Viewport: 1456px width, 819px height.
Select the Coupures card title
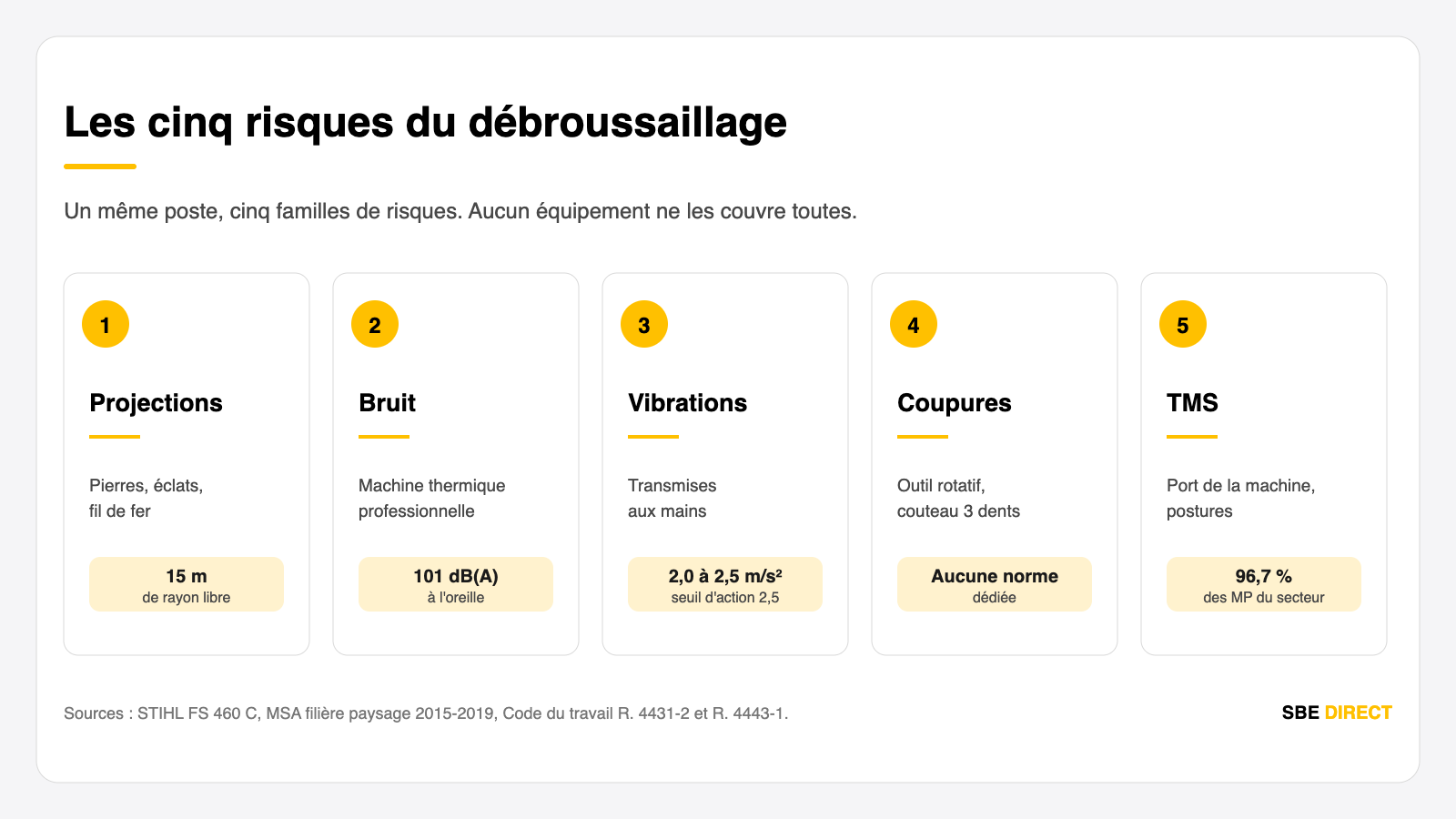[954, 403]
